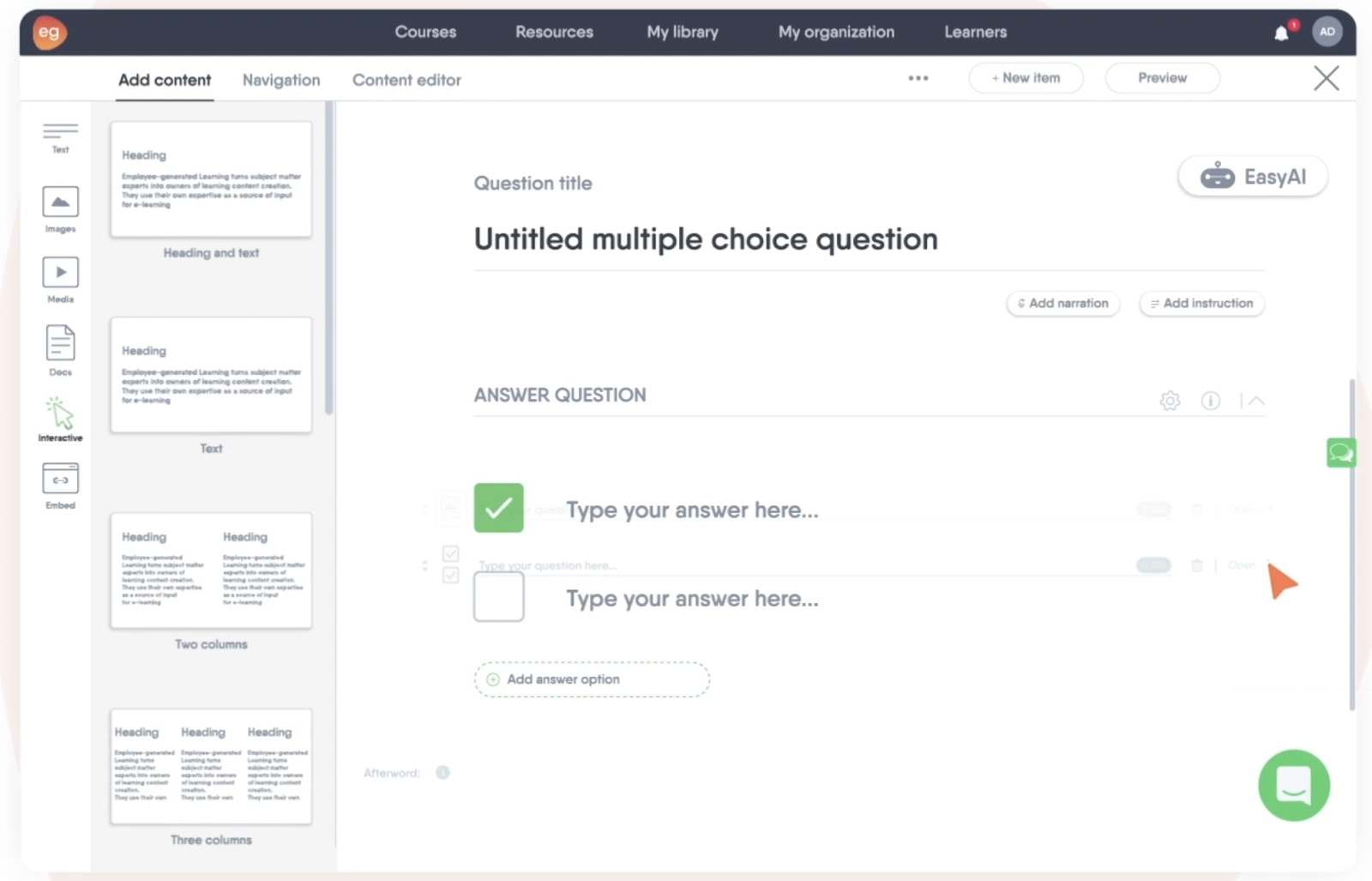The height and width of the screenshot is (881, 1372).
Task: Go to My library
Action: 683,32
